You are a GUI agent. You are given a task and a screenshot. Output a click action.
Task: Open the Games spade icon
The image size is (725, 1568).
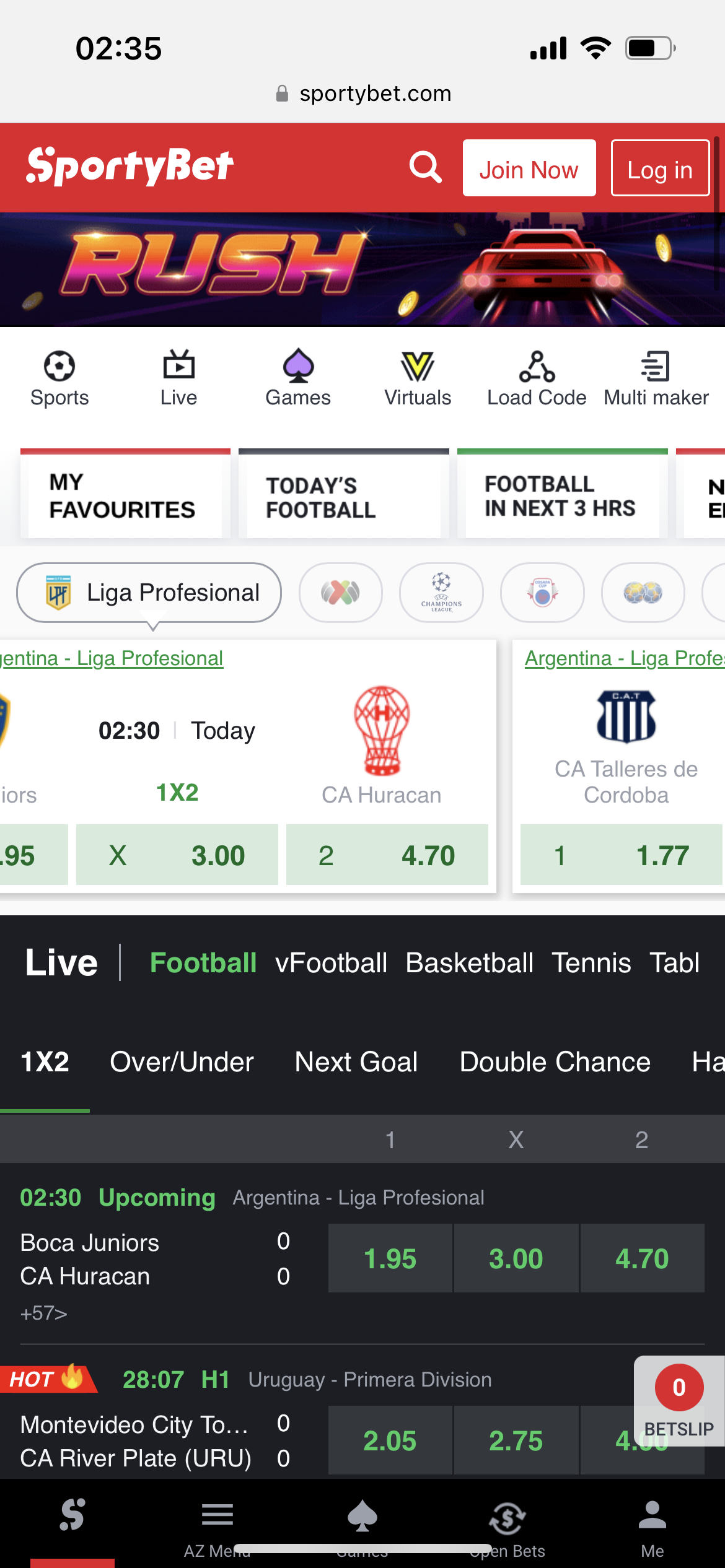[x=298, y=365]
